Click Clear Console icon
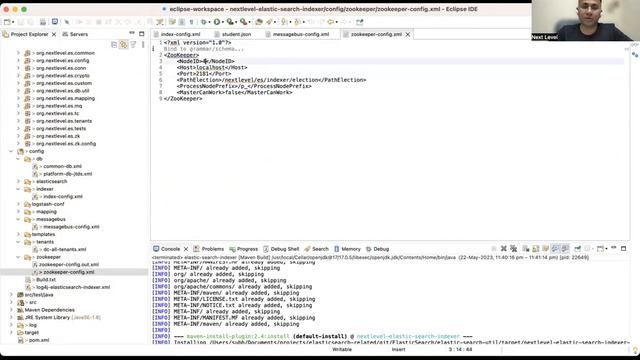 (526, 249)
